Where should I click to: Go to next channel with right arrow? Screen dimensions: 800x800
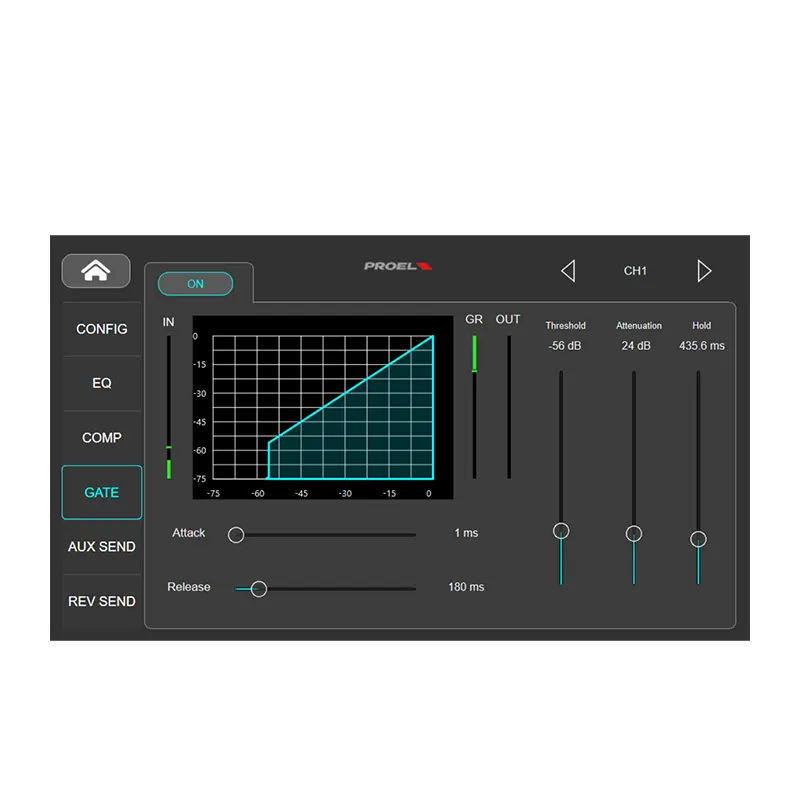704,271
